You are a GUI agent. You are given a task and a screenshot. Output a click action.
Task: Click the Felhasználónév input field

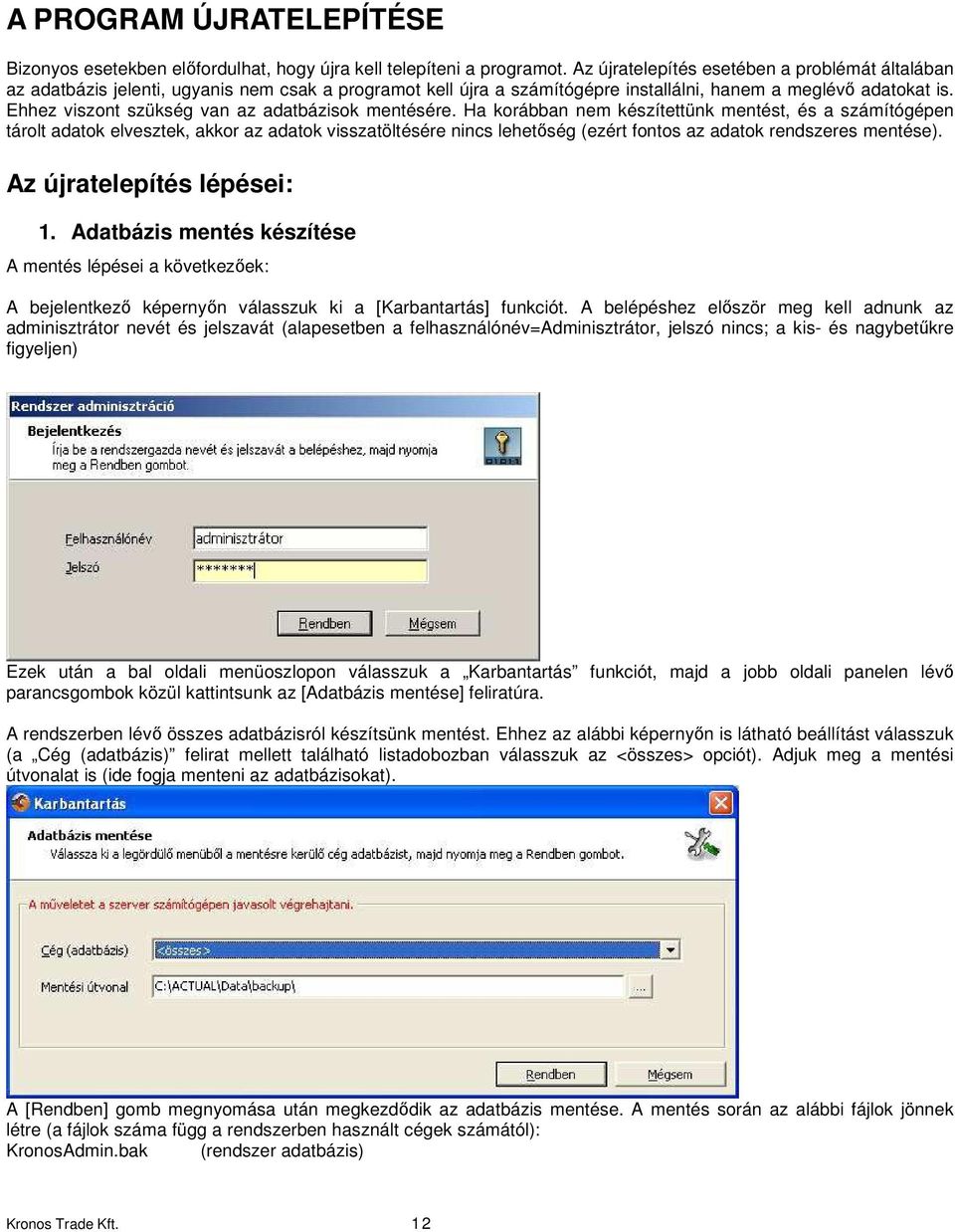pyautogui.click(x=309, y=538)
